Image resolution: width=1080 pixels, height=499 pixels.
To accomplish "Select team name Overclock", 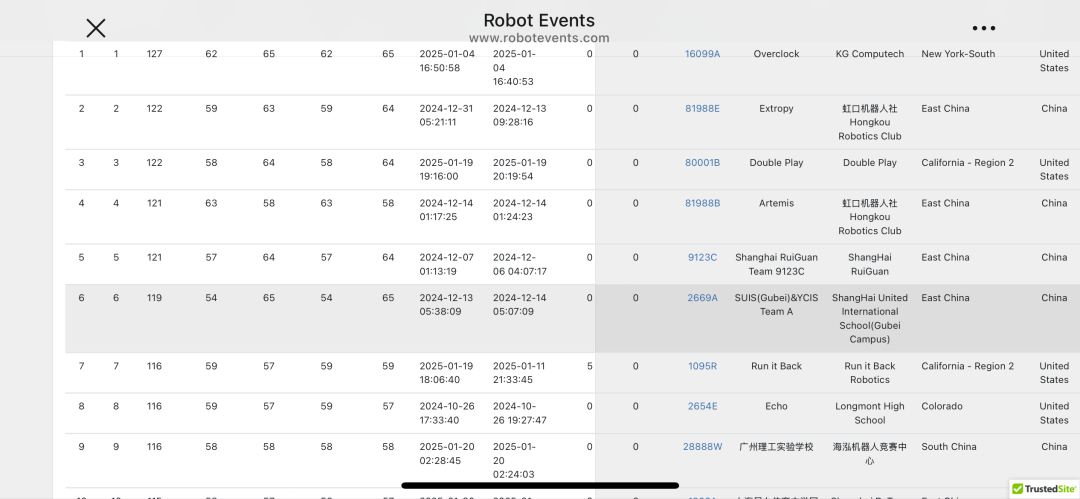I will 776,54.
